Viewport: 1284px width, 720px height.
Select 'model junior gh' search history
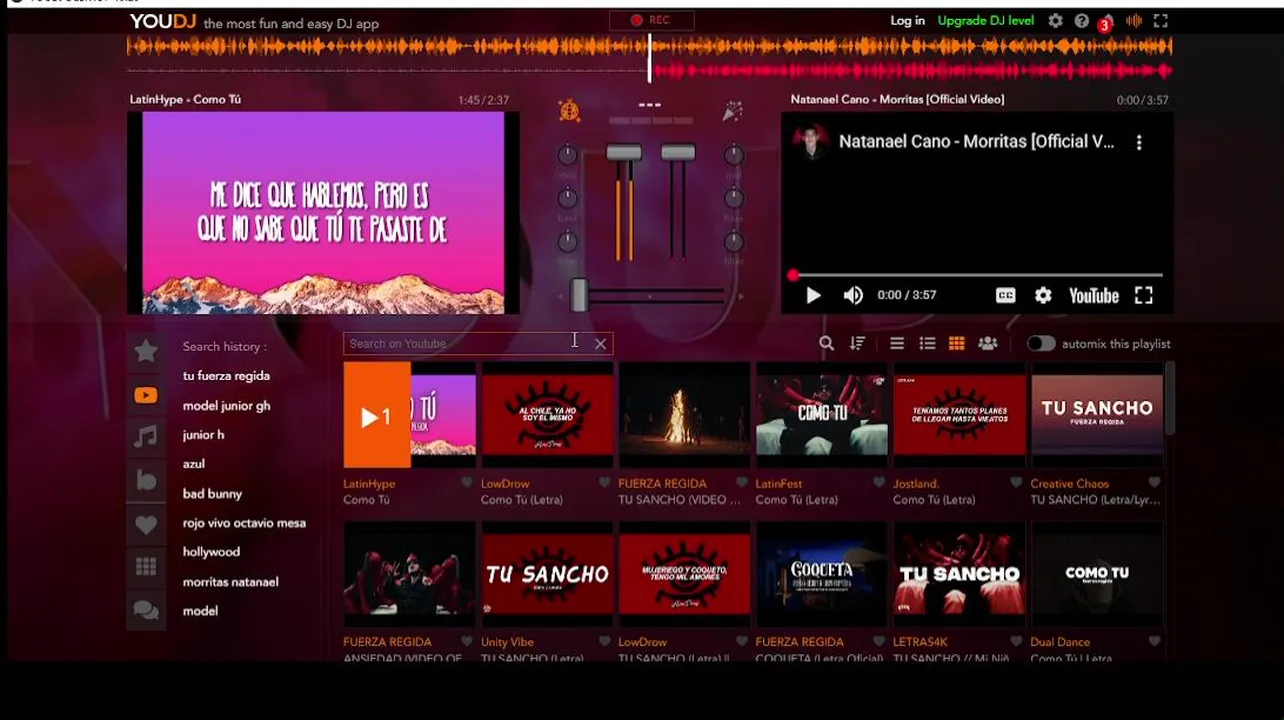tap(226, 405)
